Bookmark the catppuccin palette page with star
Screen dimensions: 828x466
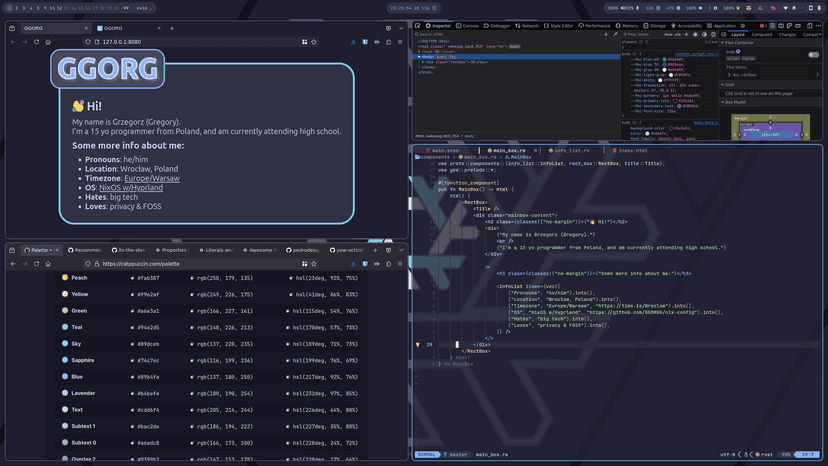pos(314,264)
